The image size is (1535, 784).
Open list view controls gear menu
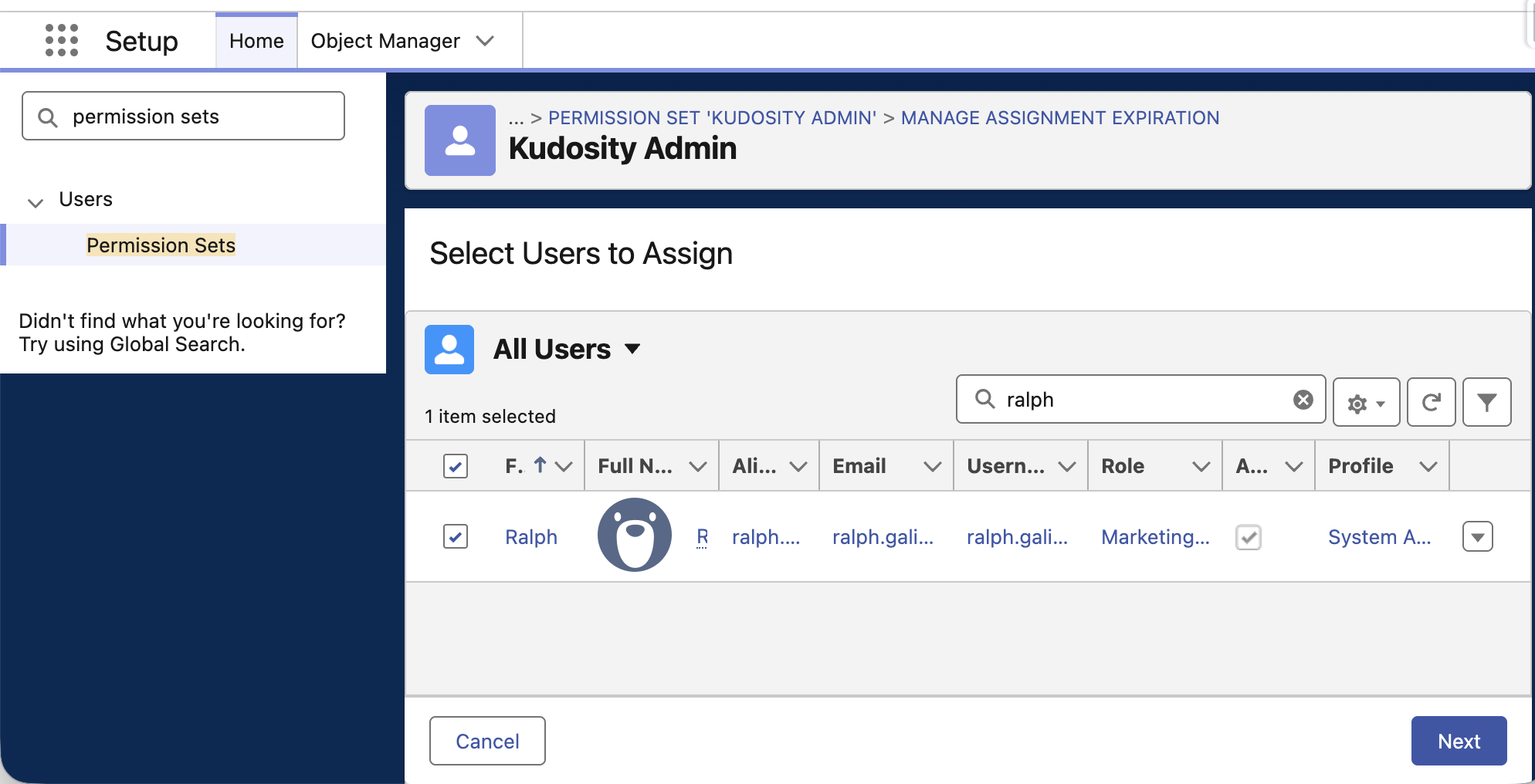[x=1367, y=402]
